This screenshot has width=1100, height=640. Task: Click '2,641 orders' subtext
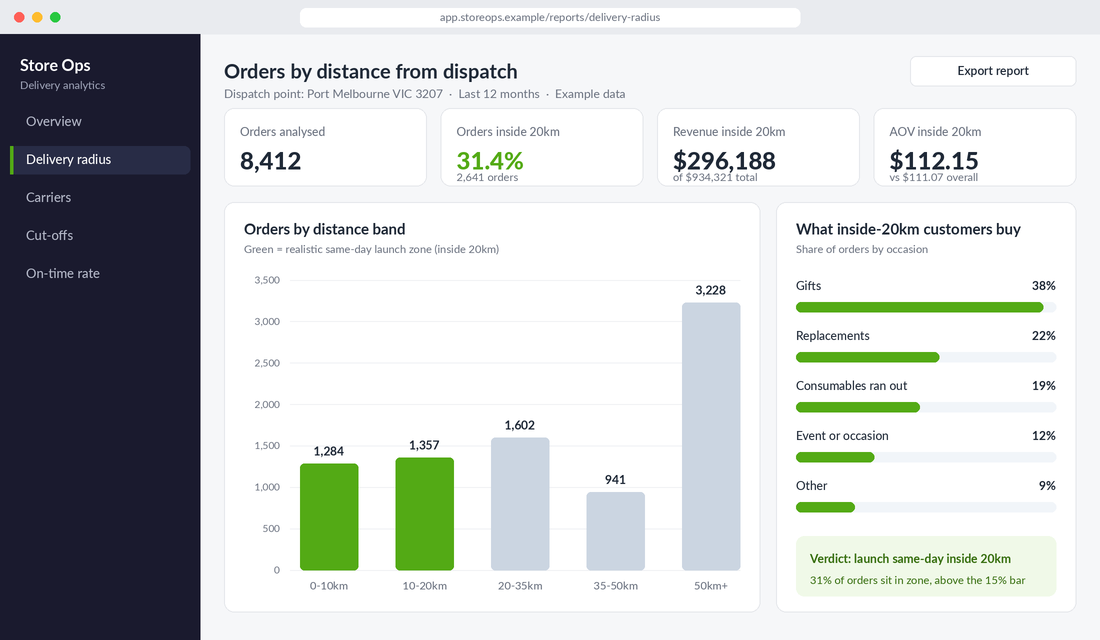487,178
